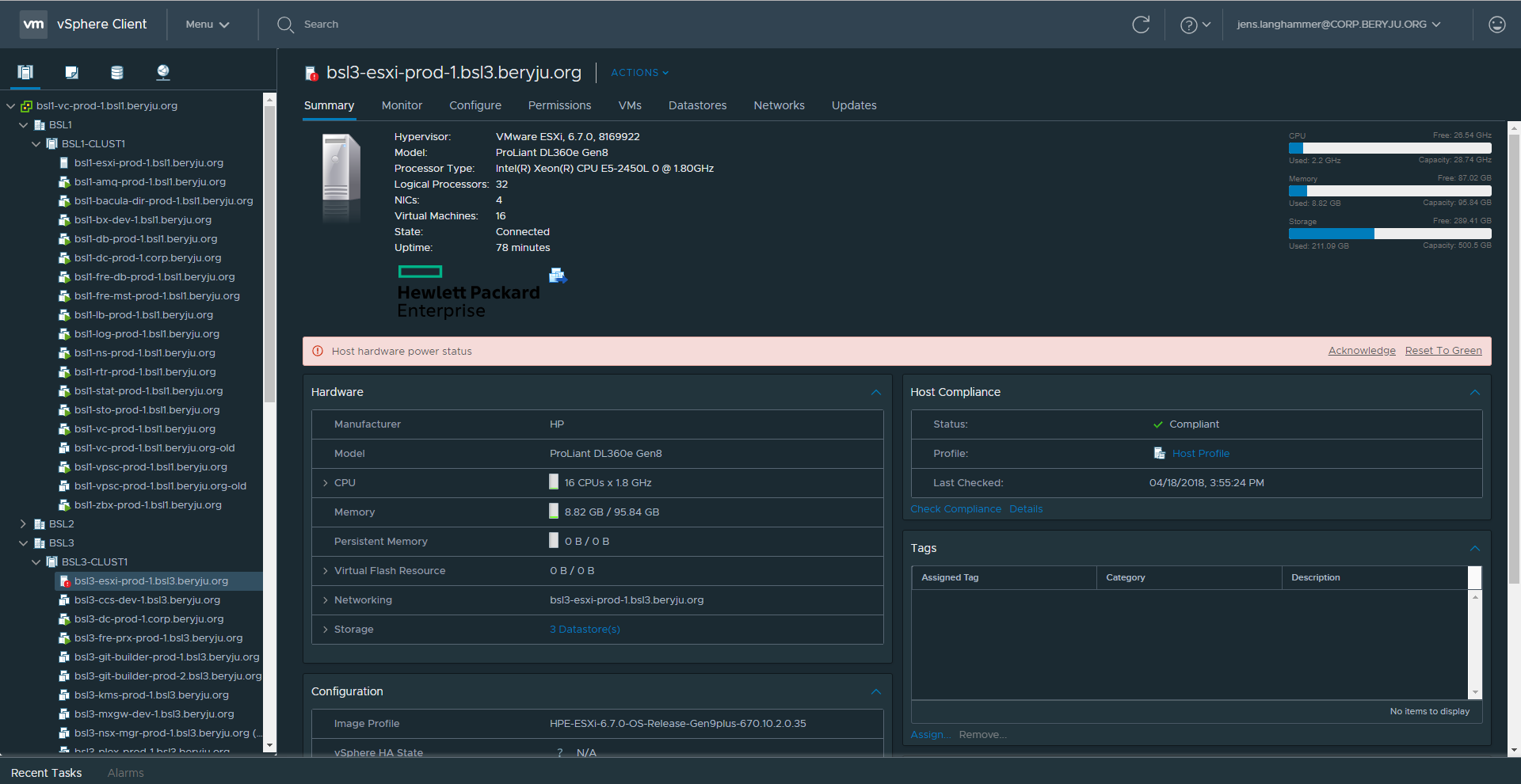Viewport: 1521px width, 784px height.
Task: Click Check Compliance link
Action: tap(955, 509)
